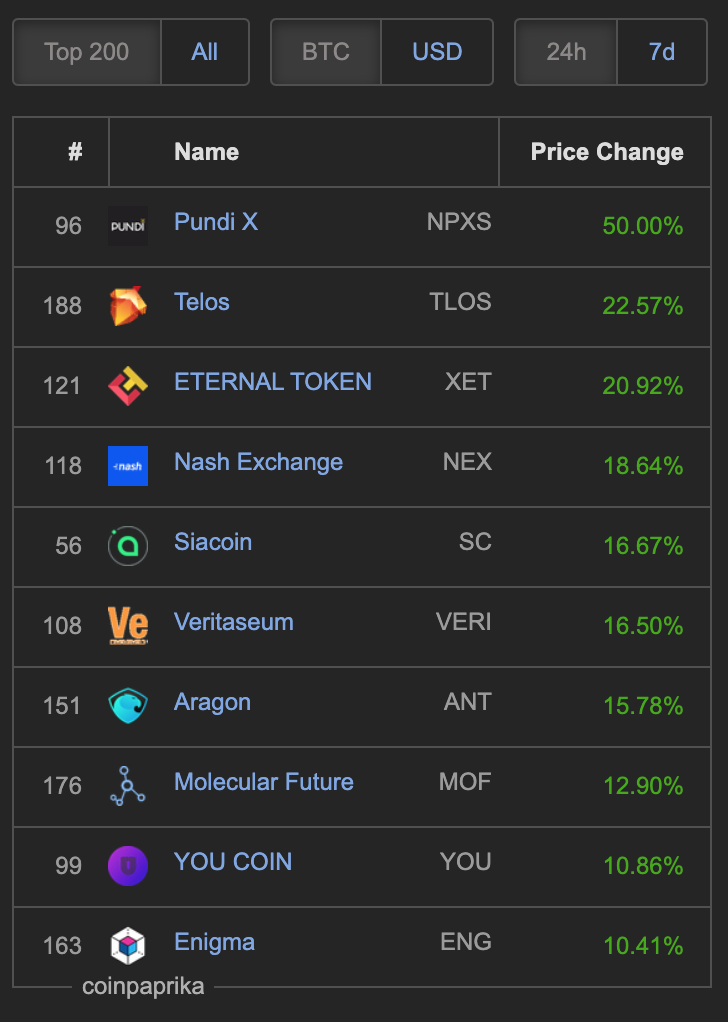Select the All coins filter
The image size is (728, 1022).
click(205, 52)
